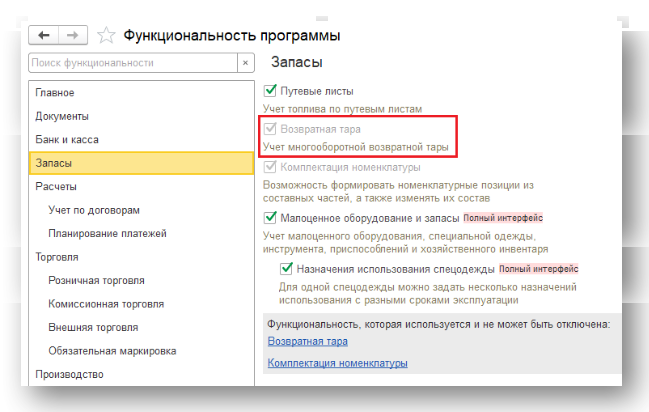The width and height of the screenshot is (649, 412).
Task: Open Обязательная маркировка subsection
Action: [x=141, y=351]
